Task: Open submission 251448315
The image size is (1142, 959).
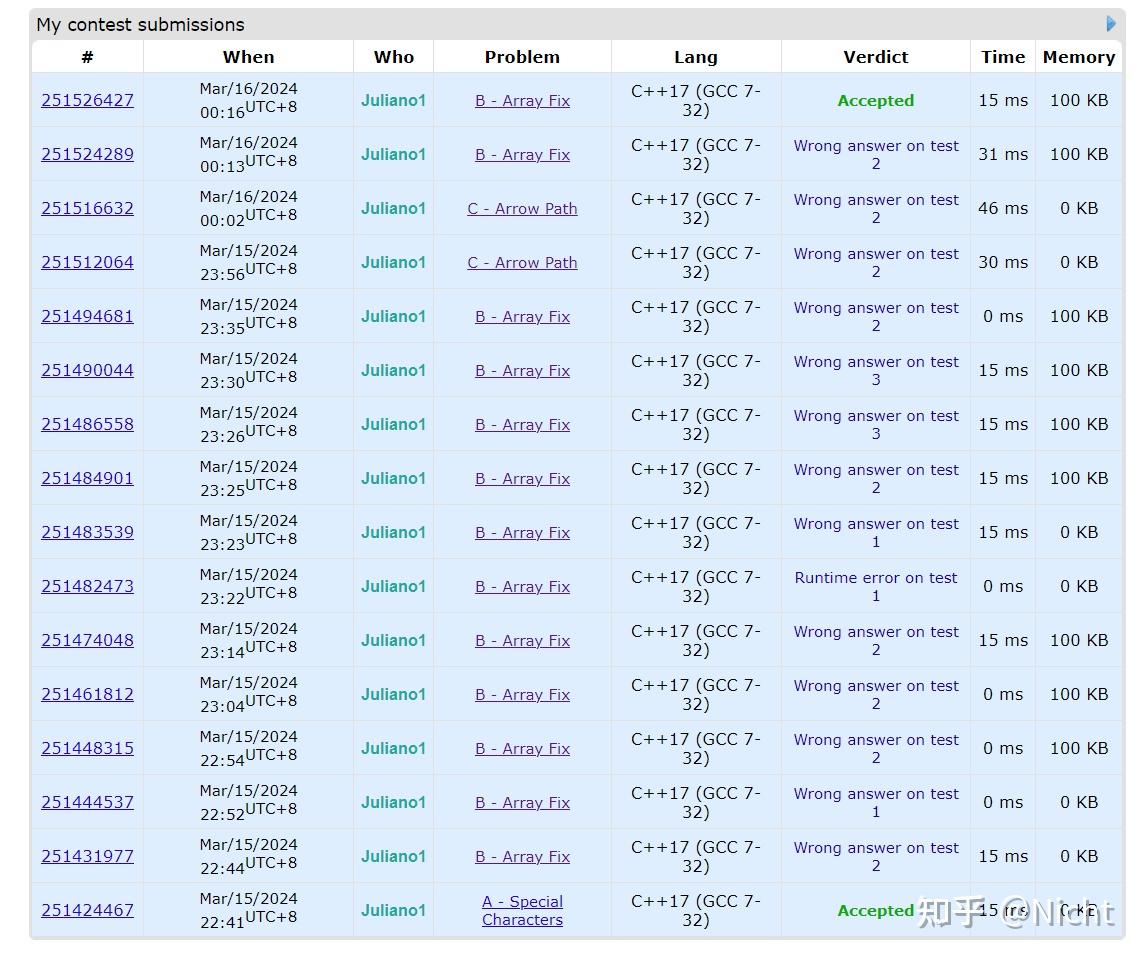Action: click(87, 748)
